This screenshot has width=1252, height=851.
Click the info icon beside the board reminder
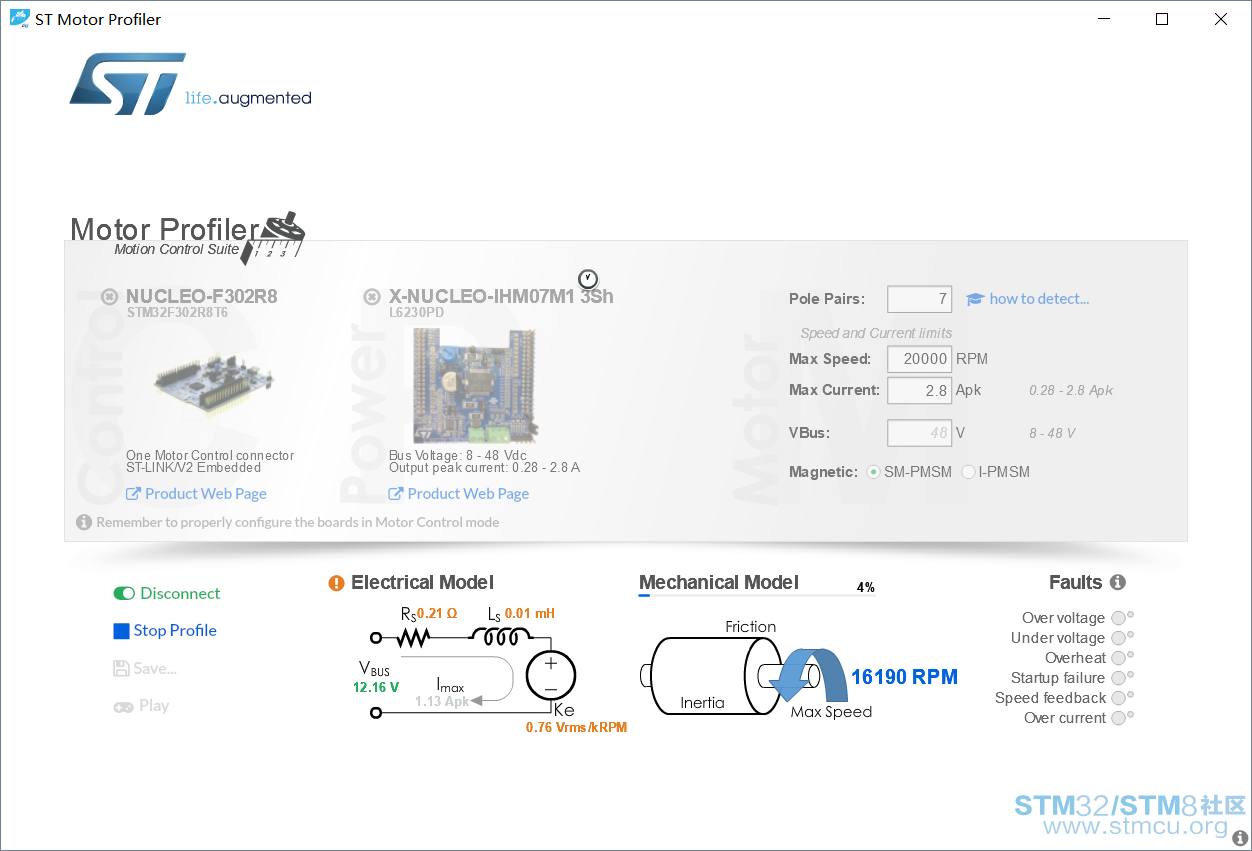(84, 522)
